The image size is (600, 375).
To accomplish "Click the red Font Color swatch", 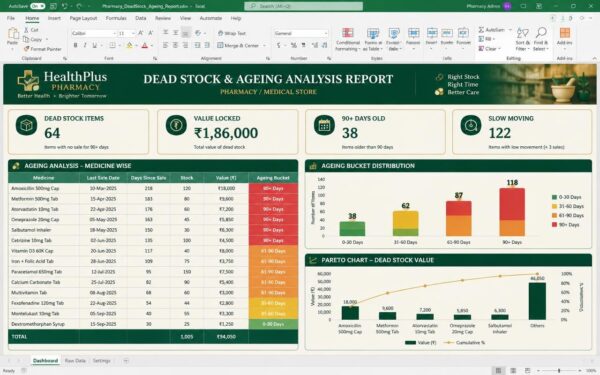I will (x=145, y=46).
